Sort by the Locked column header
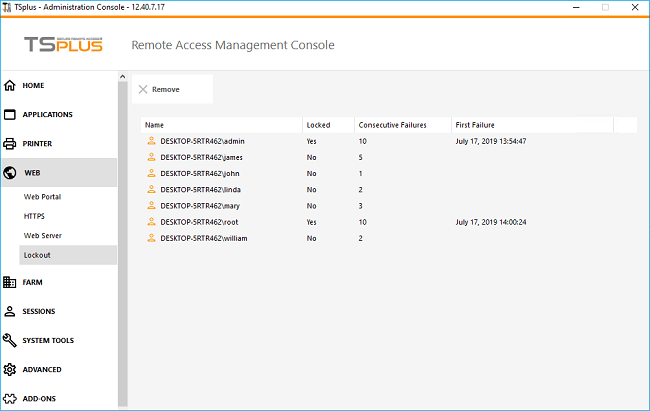 [328, 125]
